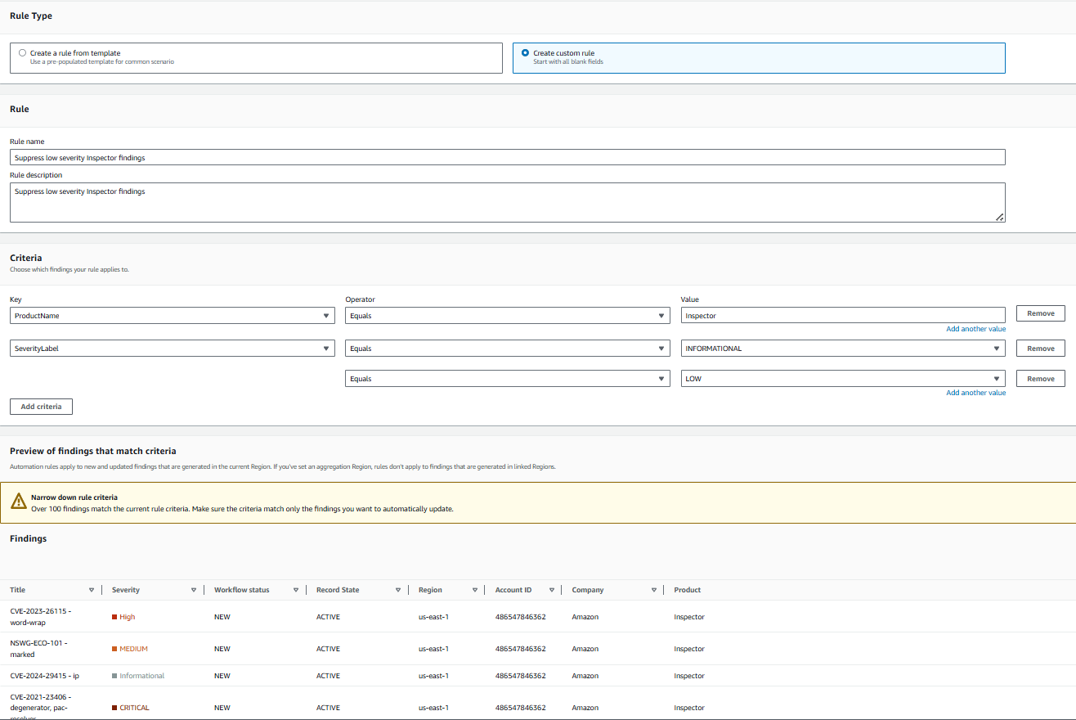This screenshot has width=1076, height=720.
Task: Click the Product column header
Action: pyautogui.click(x=687, y=590)
